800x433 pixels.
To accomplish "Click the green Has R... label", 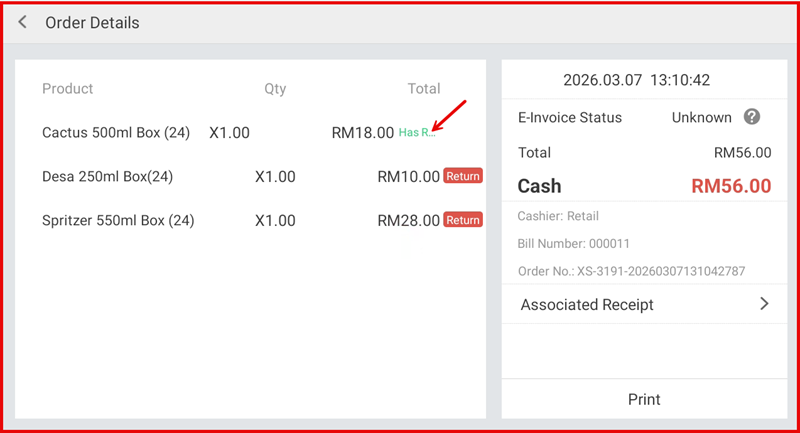I will point(417,133).
